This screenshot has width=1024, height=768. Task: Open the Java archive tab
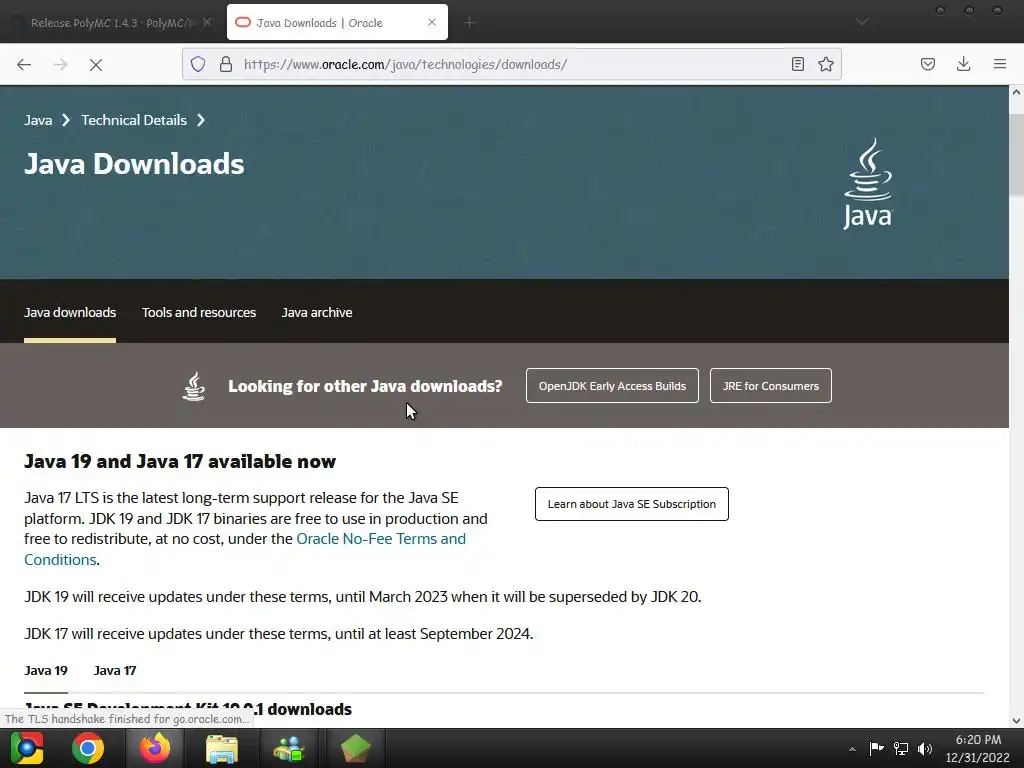[317, 312]
